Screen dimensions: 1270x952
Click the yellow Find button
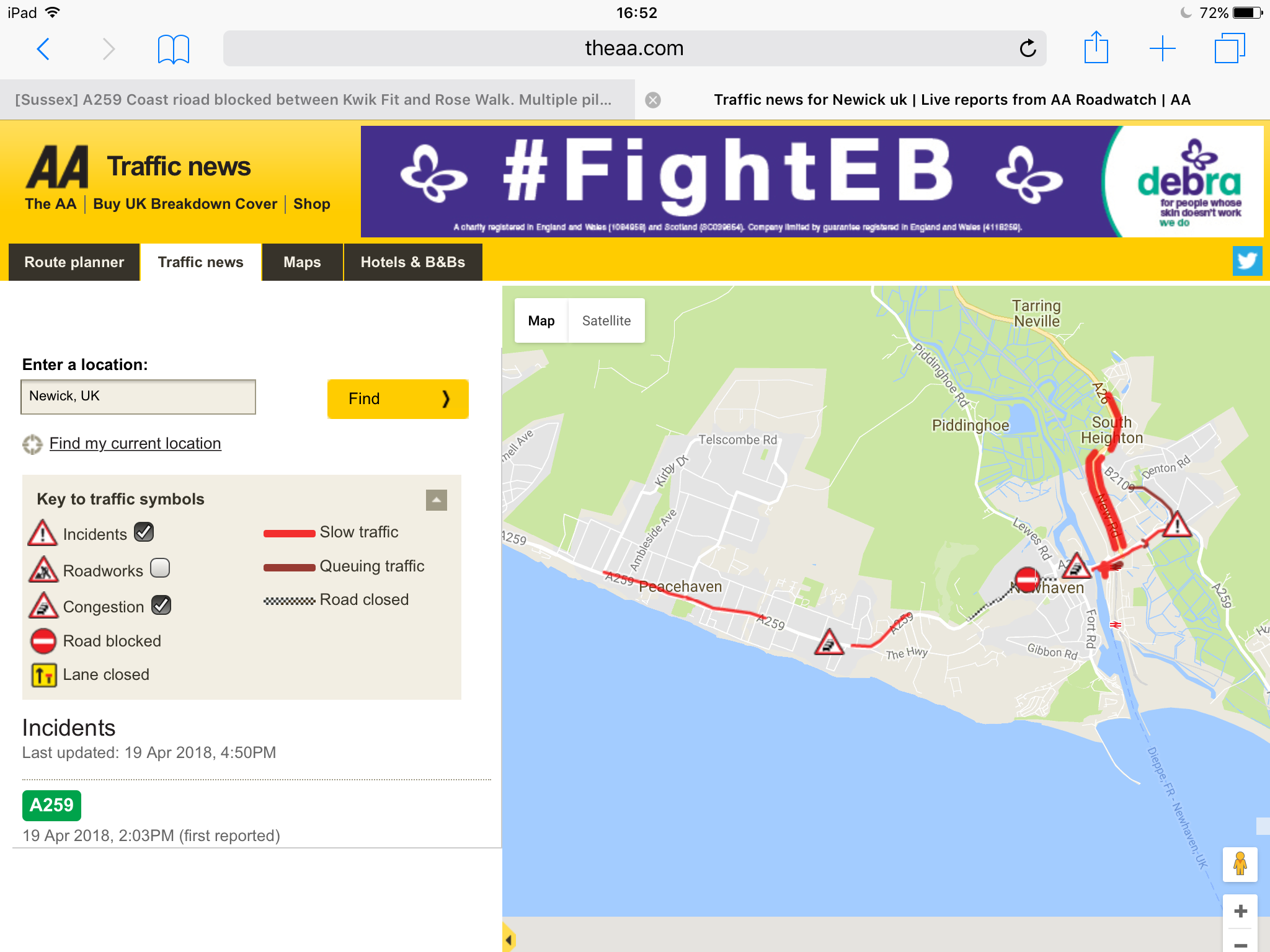pos(397,399)
